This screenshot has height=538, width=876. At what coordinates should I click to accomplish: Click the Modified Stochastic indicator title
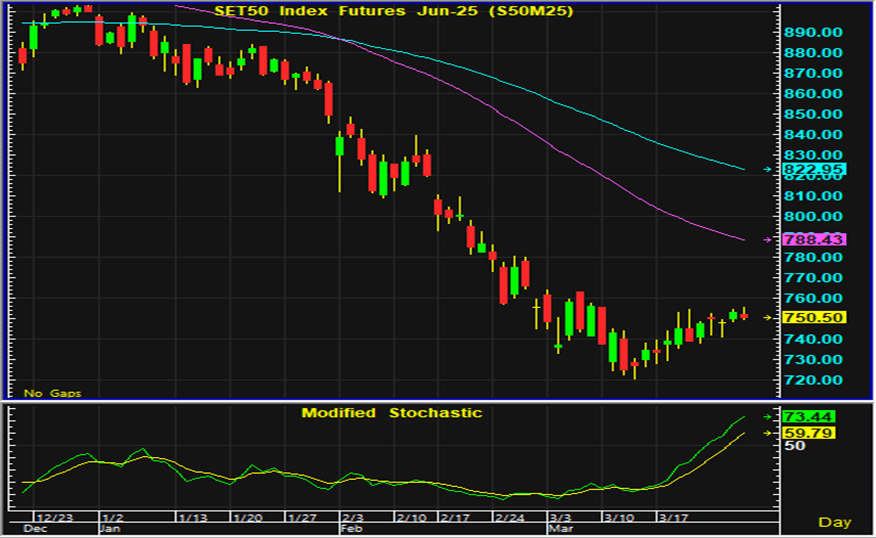[391, 412]
